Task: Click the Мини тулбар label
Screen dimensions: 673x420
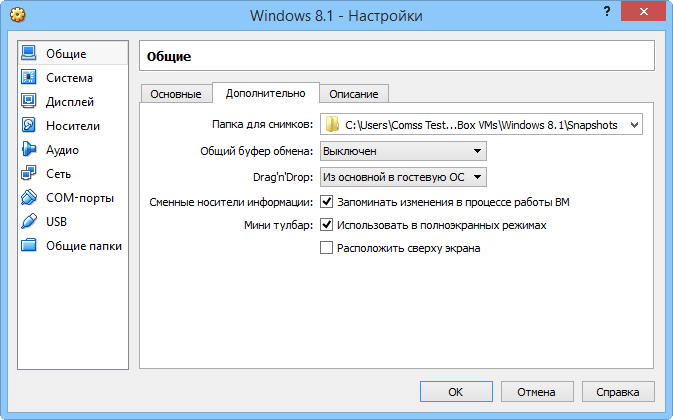Action: [x=279, y=225]
